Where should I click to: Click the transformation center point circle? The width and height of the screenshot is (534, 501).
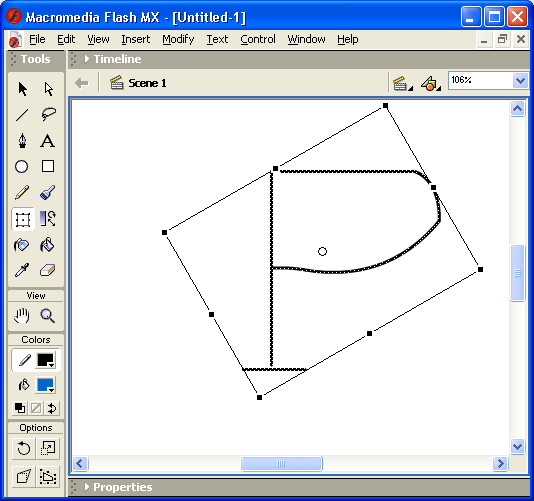pyautogui.click(x=322, y=251)
